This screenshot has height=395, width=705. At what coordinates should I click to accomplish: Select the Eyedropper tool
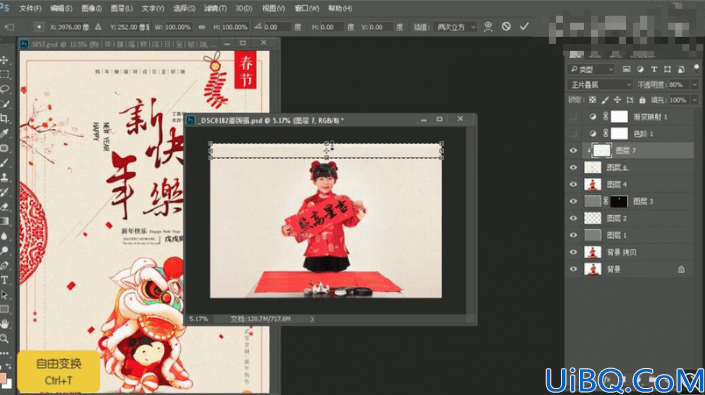point(4,133)
